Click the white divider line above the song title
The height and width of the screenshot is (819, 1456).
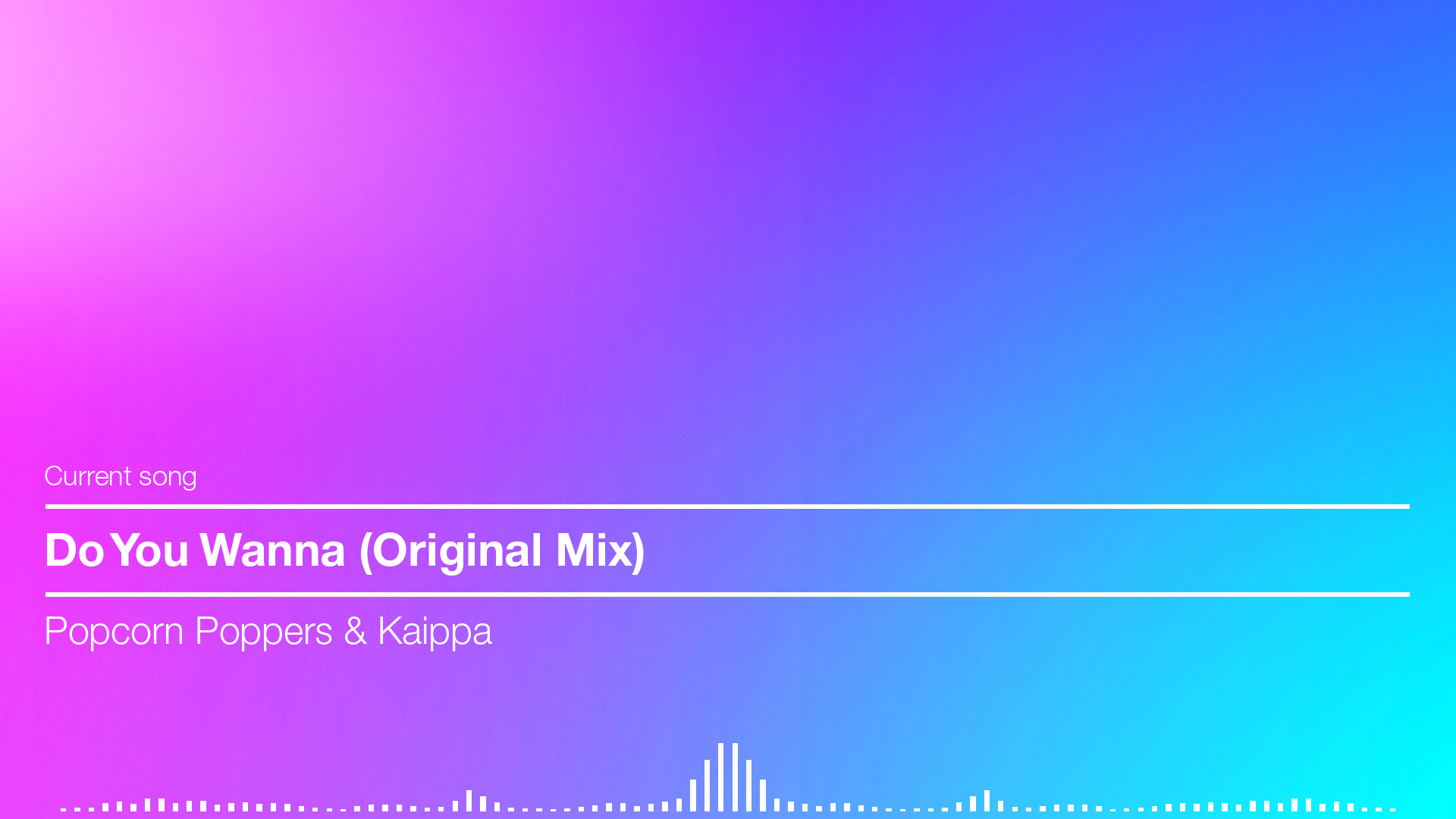727,507
